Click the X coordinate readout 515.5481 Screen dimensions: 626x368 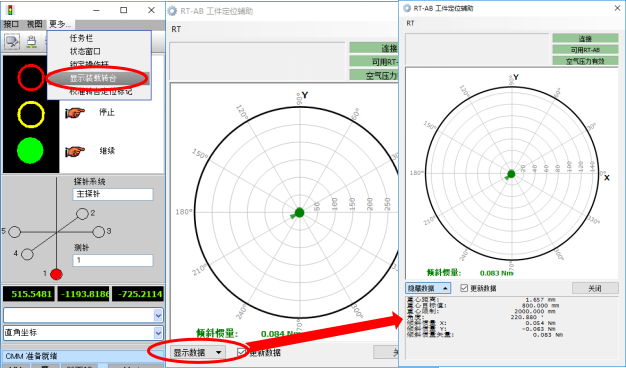pyautogui.click(x=29, y=294)
